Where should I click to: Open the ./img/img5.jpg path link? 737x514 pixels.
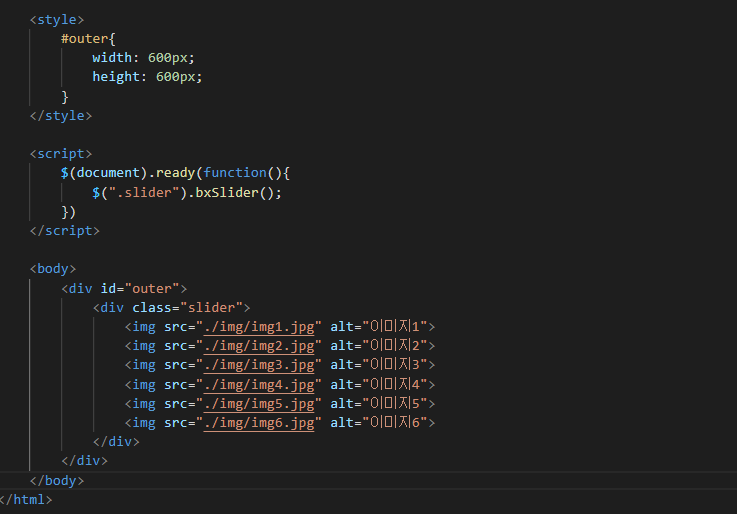[x=259, y=404]
